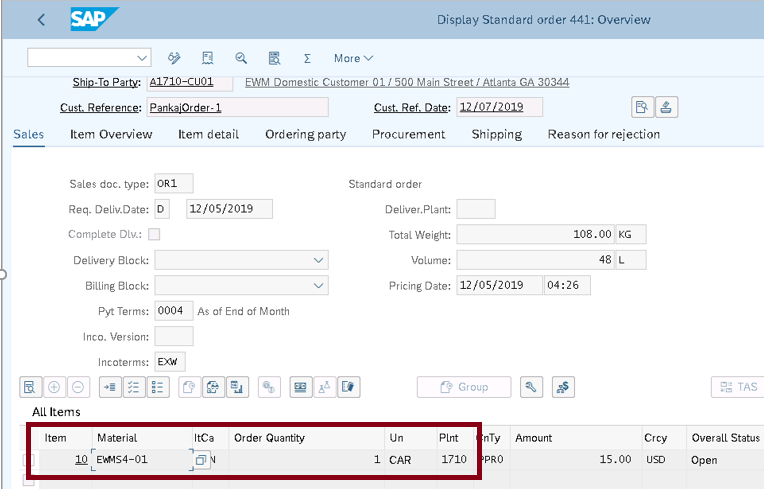Open the command field dropdown arrow

[x=141, y=58]
